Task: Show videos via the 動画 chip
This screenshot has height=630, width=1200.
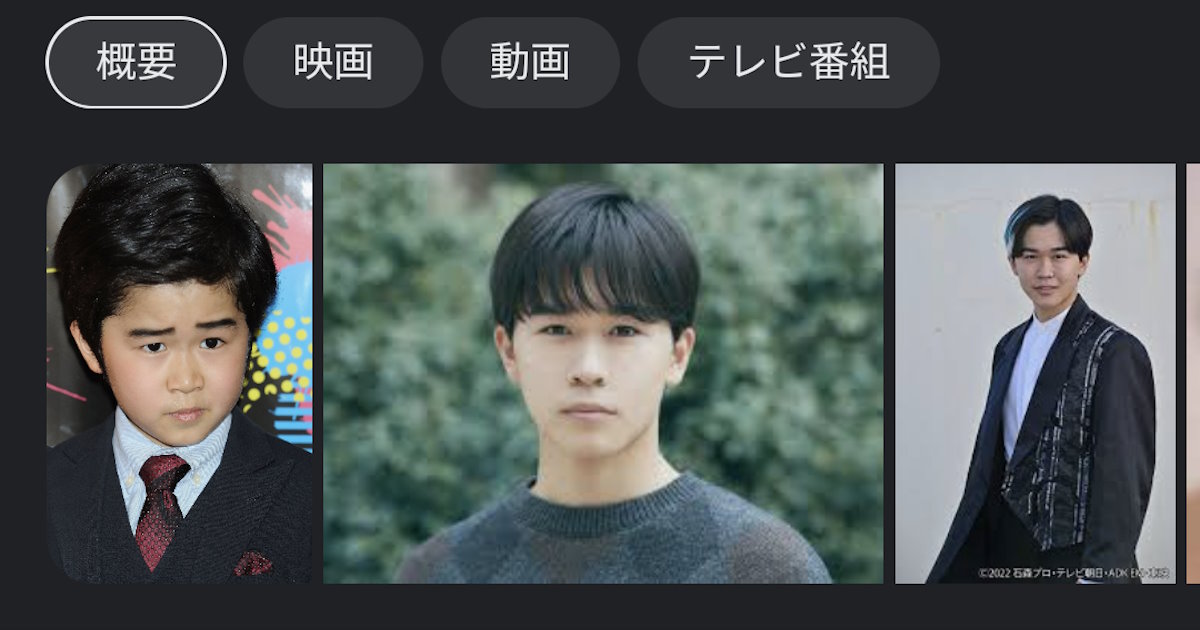Action: pyautogui.click(x=530, y=62)
